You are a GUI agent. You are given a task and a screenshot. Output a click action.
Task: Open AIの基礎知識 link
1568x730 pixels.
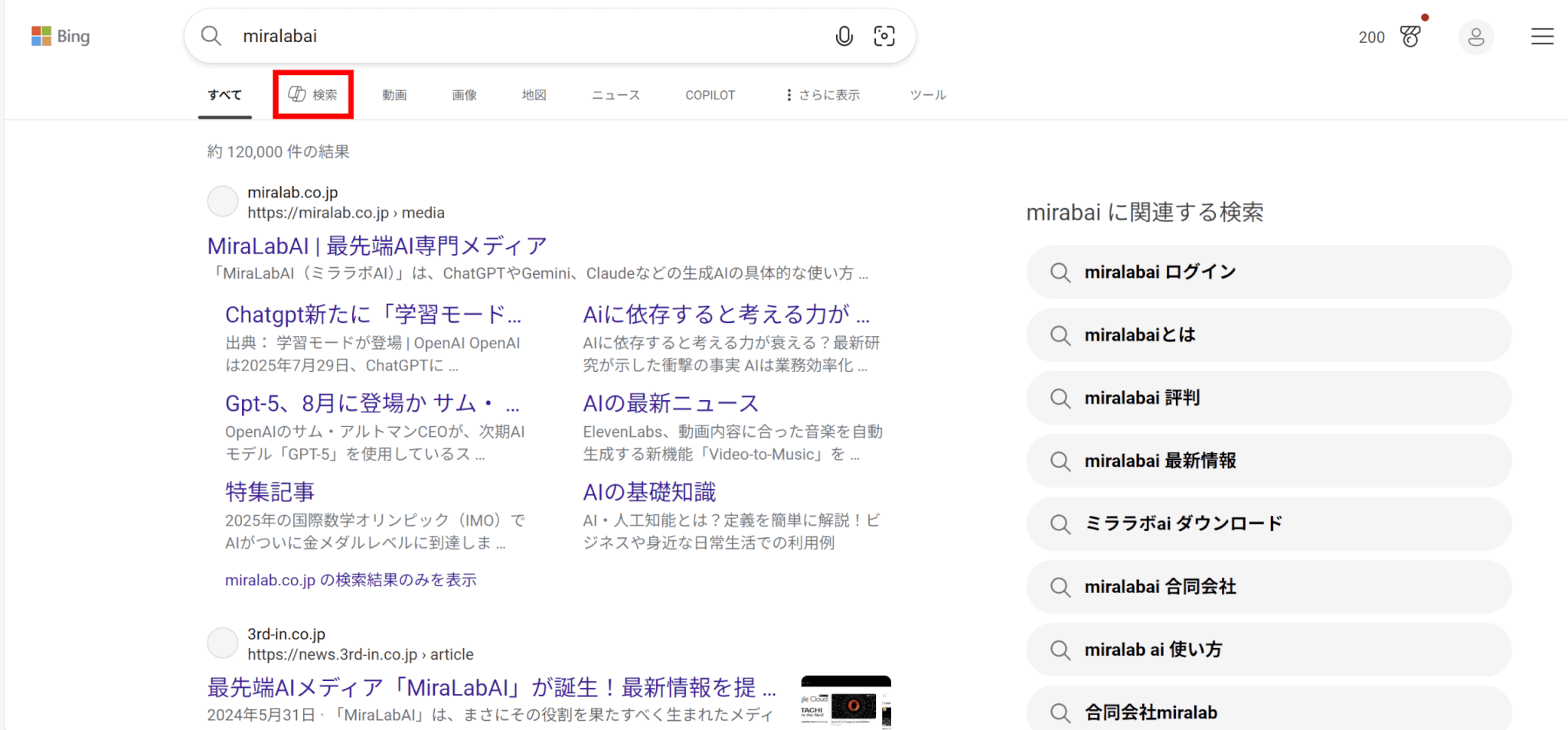[x=649, y=492]
